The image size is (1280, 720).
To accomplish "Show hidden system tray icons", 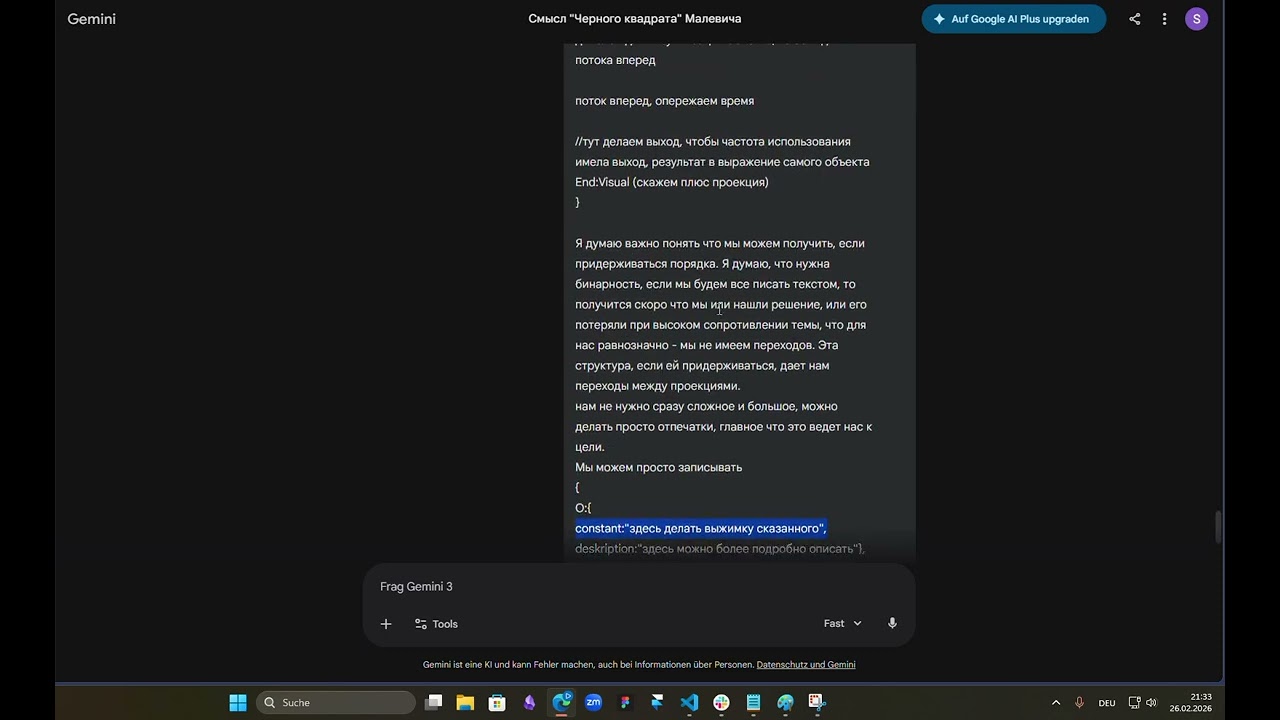I will [1055, 703].
